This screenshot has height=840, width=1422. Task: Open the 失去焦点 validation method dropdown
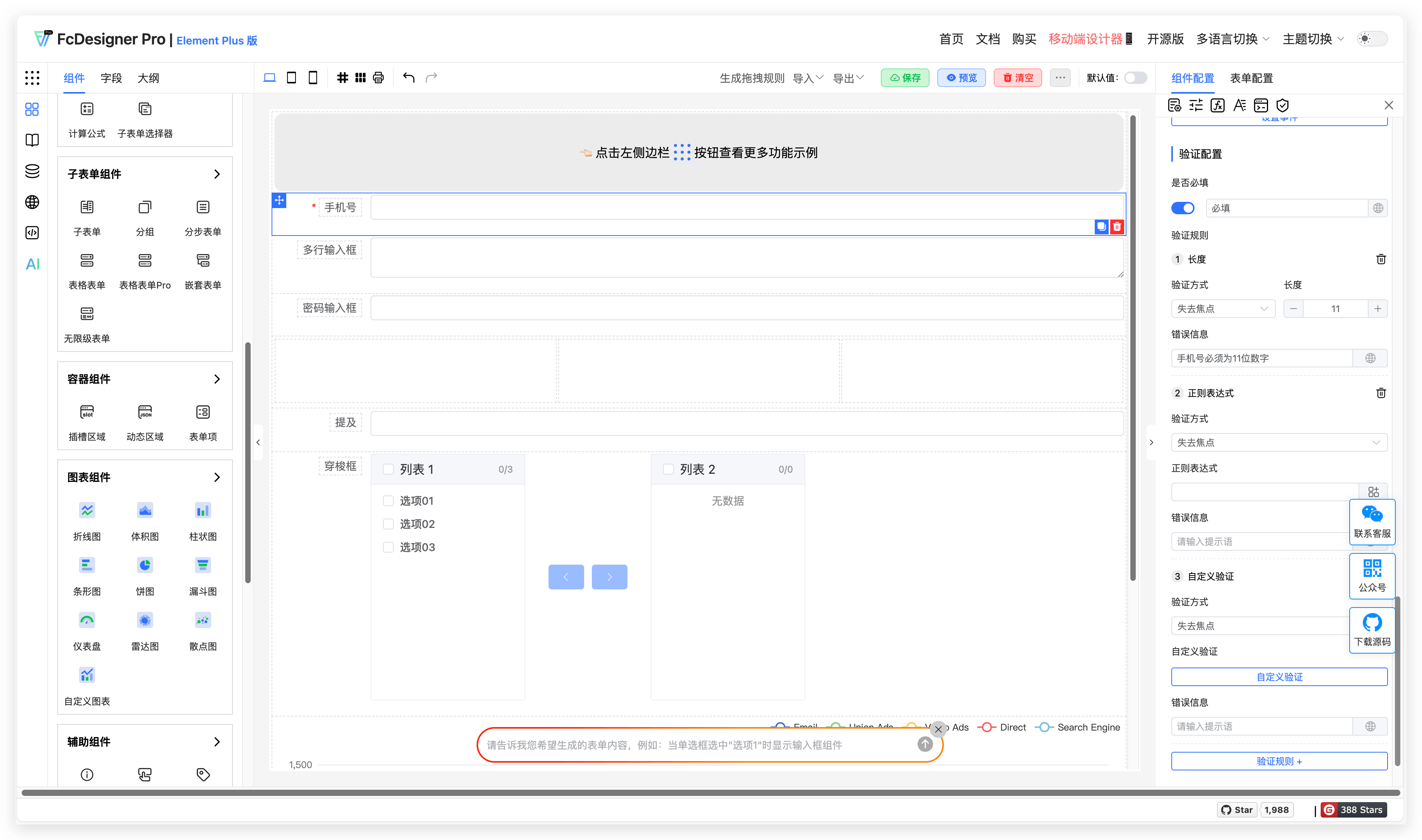click(1222, 309)
